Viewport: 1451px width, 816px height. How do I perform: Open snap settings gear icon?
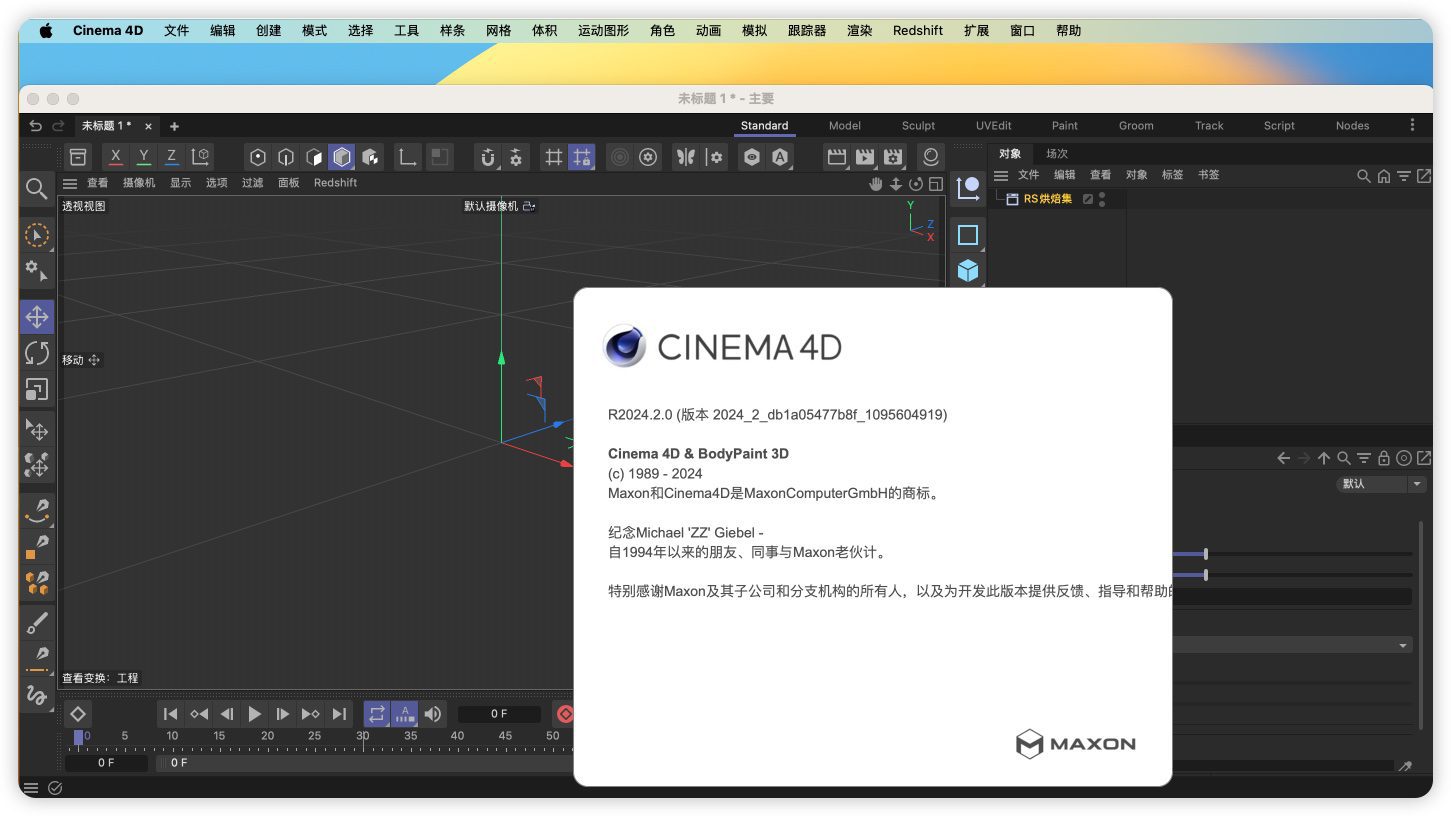[516, 157]
